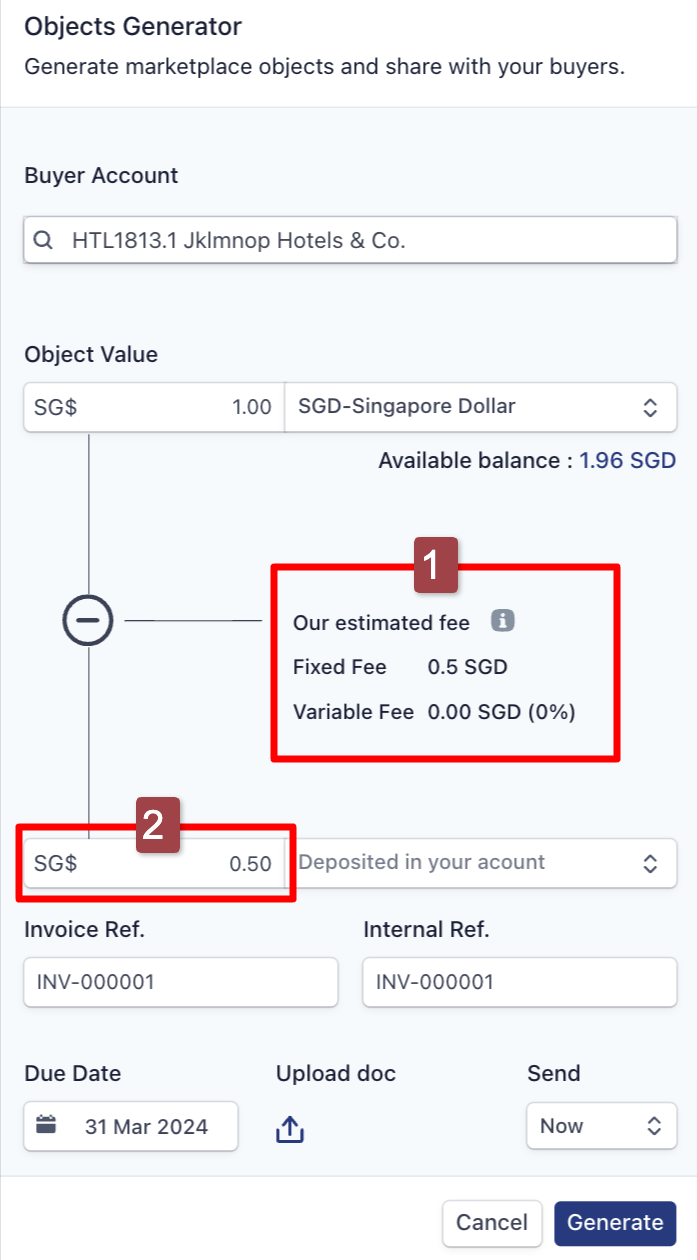Collapse fee details with the minus circle icon
This screenshot has width=697, height=1260.
point(88,621)
